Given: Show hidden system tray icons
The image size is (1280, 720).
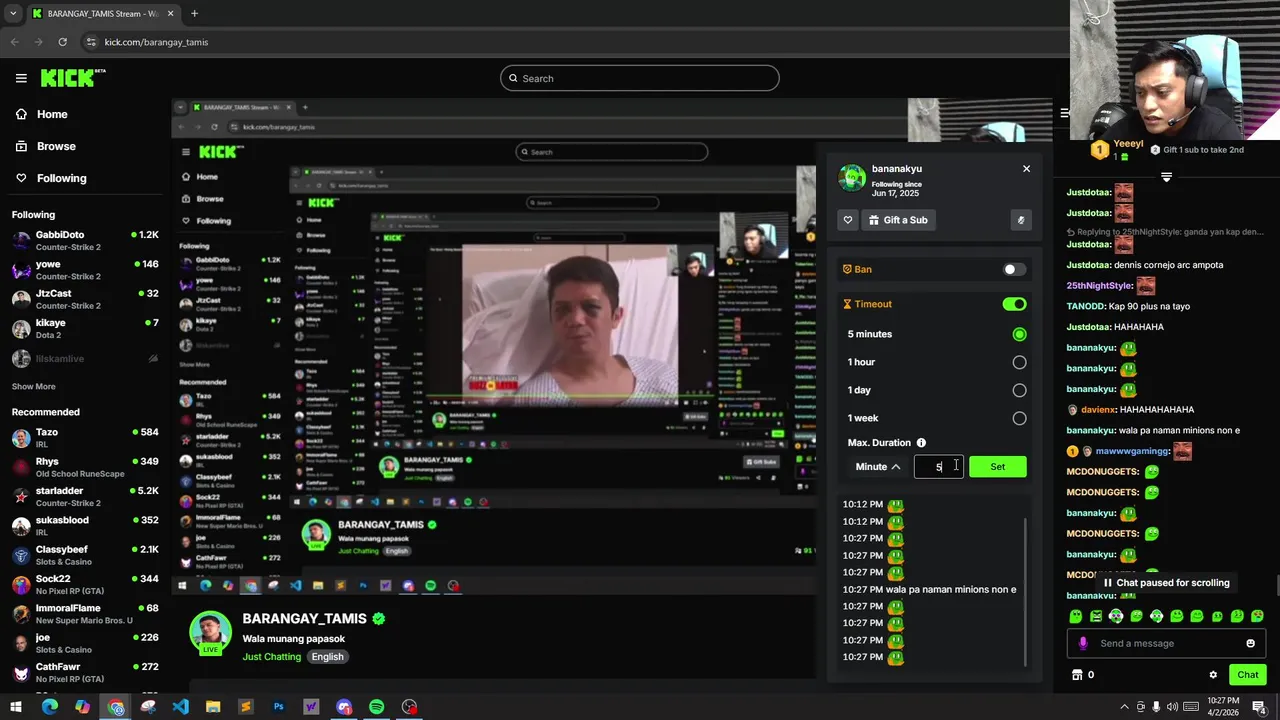Looking at the screenshot, I should point(1124,707).
